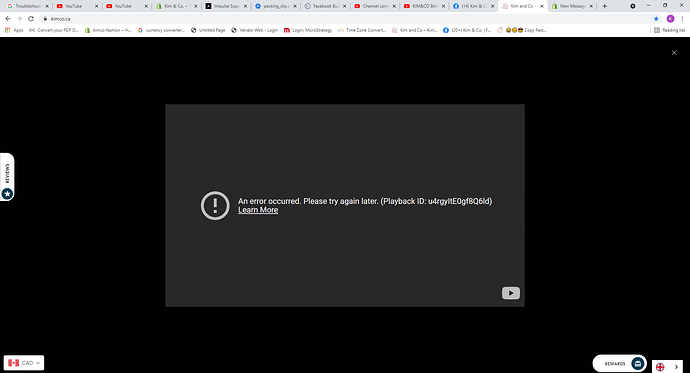This screenshot has width=690, height=373.
Task: Open the purple profile avatar
Action: (670, 18)
